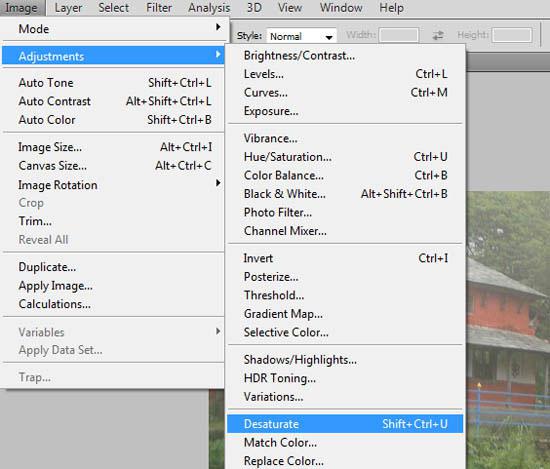This screenshot has height=469, width=550.
Task: Open HDR Toning adjustment
Action: tap(345, 378)
